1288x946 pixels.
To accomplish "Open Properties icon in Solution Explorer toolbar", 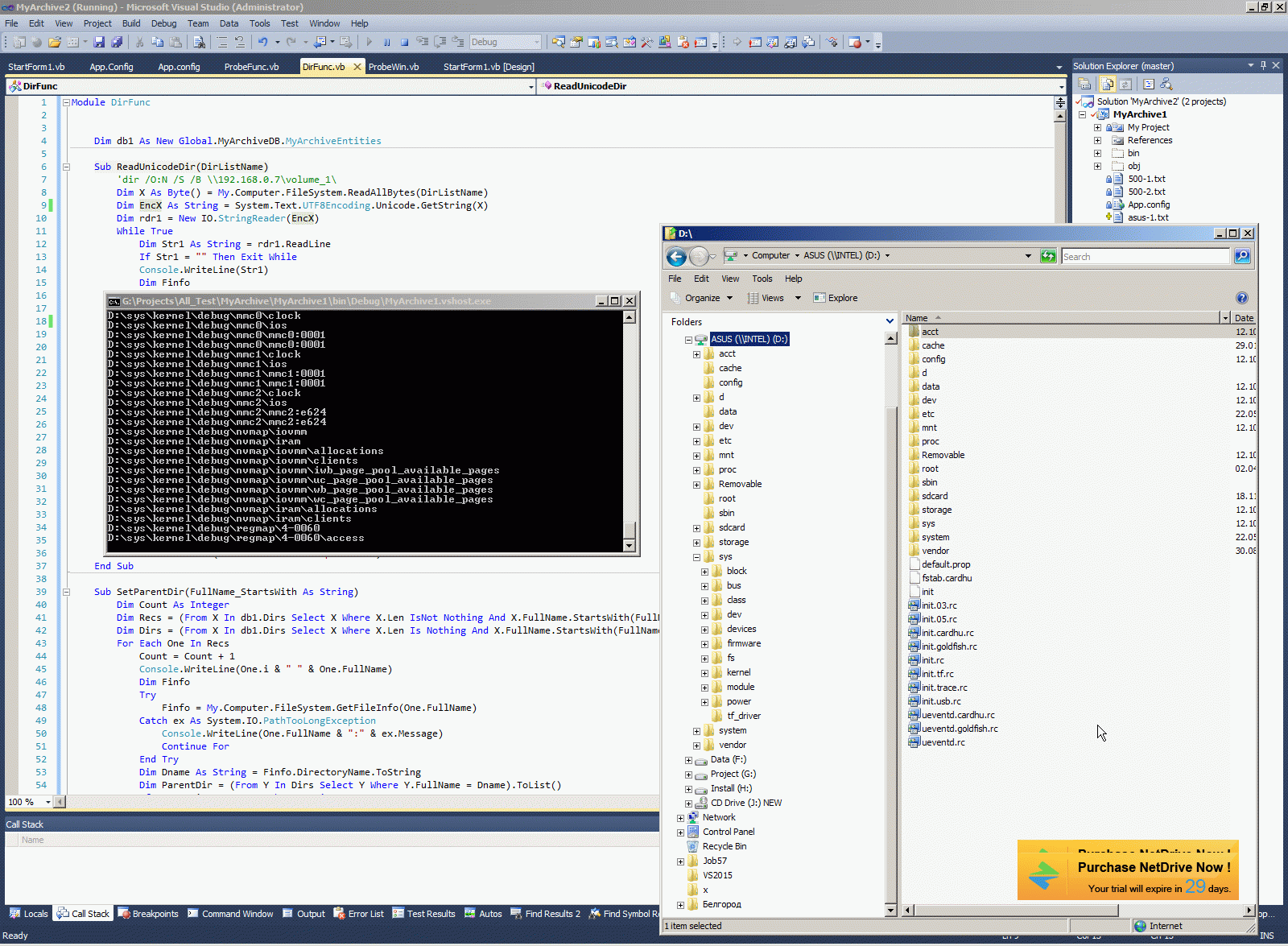I will (x=1085, y=84).
